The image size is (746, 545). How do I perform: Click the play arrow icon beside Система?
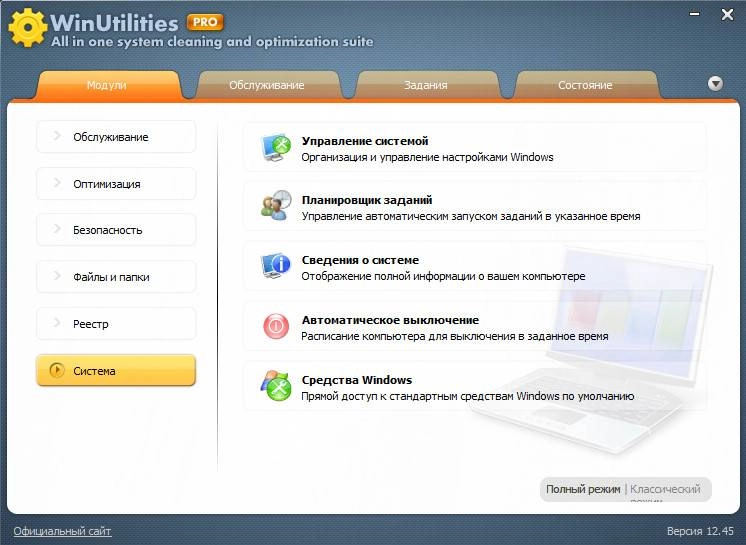pyautogui.click(x=57, y=370)
